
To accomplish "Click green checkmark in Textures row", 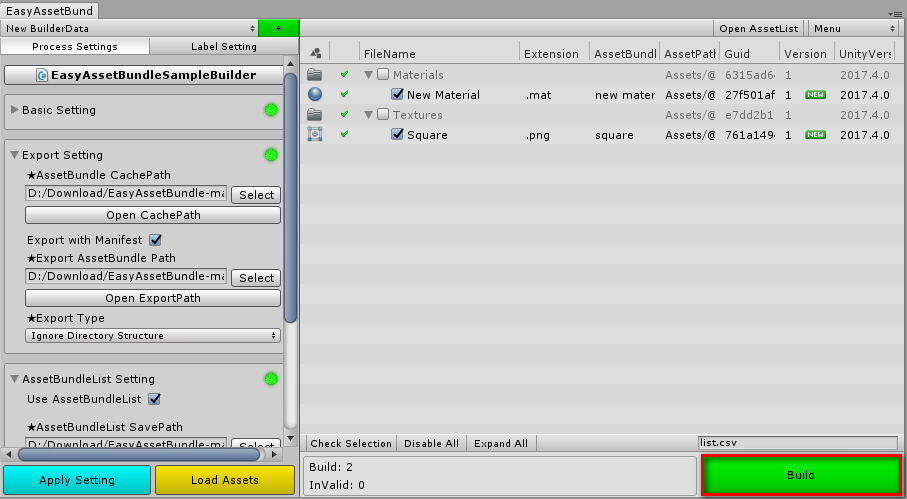I will coord(345,114).
